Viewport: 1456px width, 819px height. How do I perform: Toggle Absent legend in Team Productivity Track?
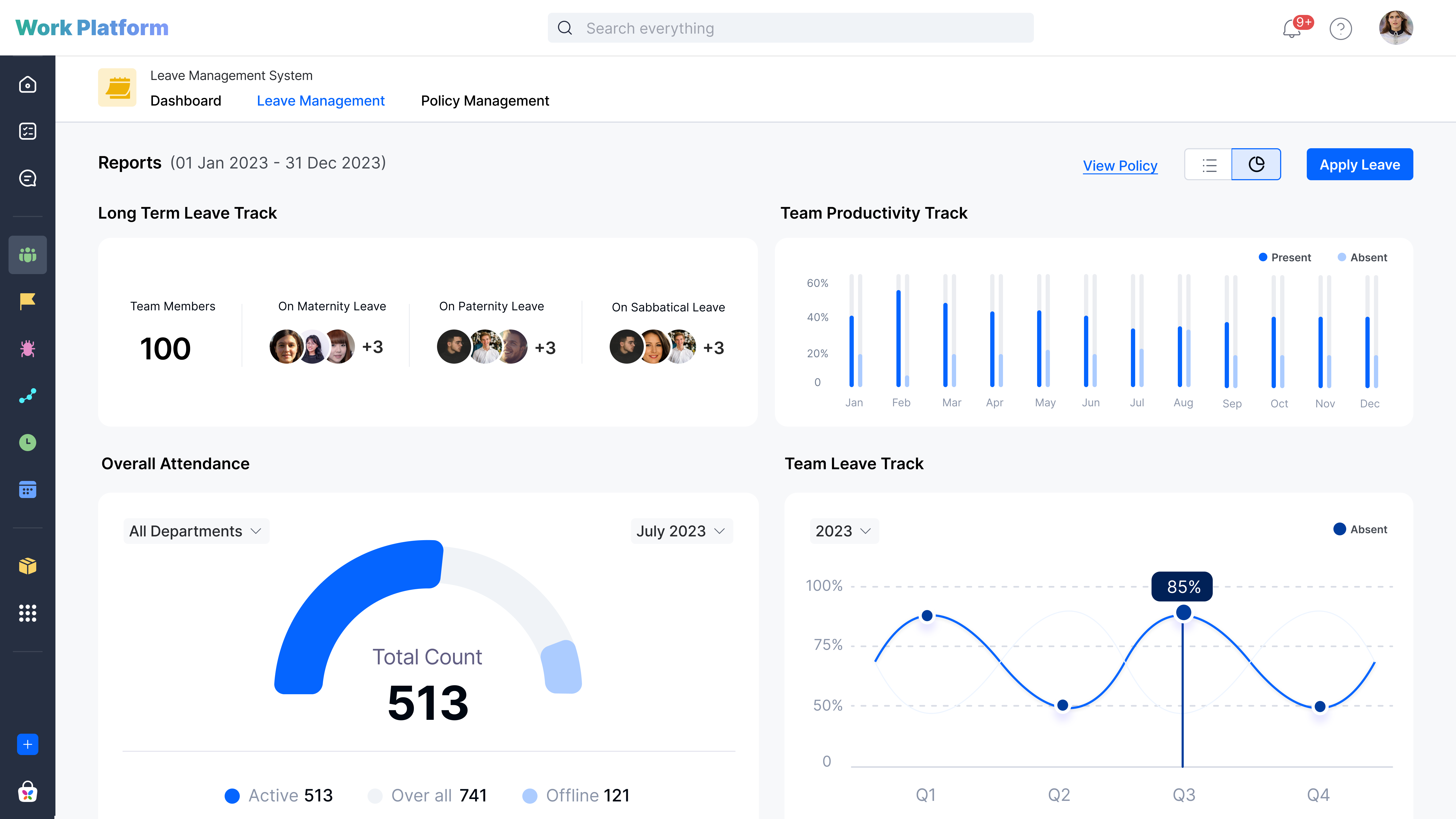[x=1362, y=257]
